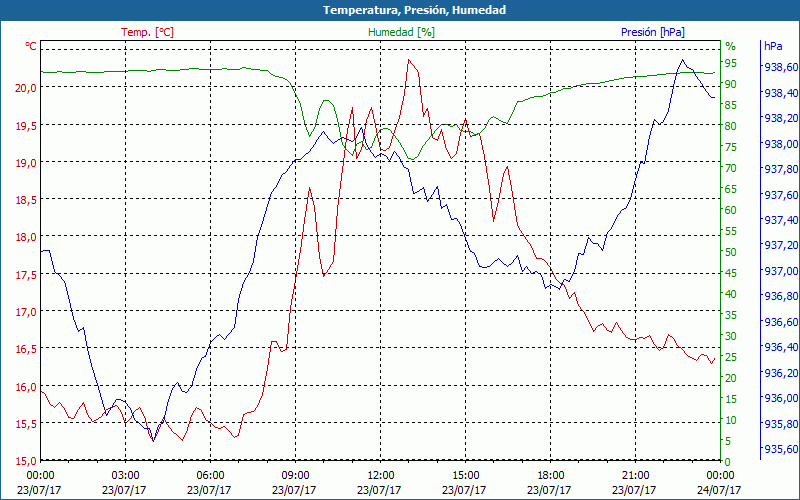Click the 95 humidity axis value

[731, 63]
